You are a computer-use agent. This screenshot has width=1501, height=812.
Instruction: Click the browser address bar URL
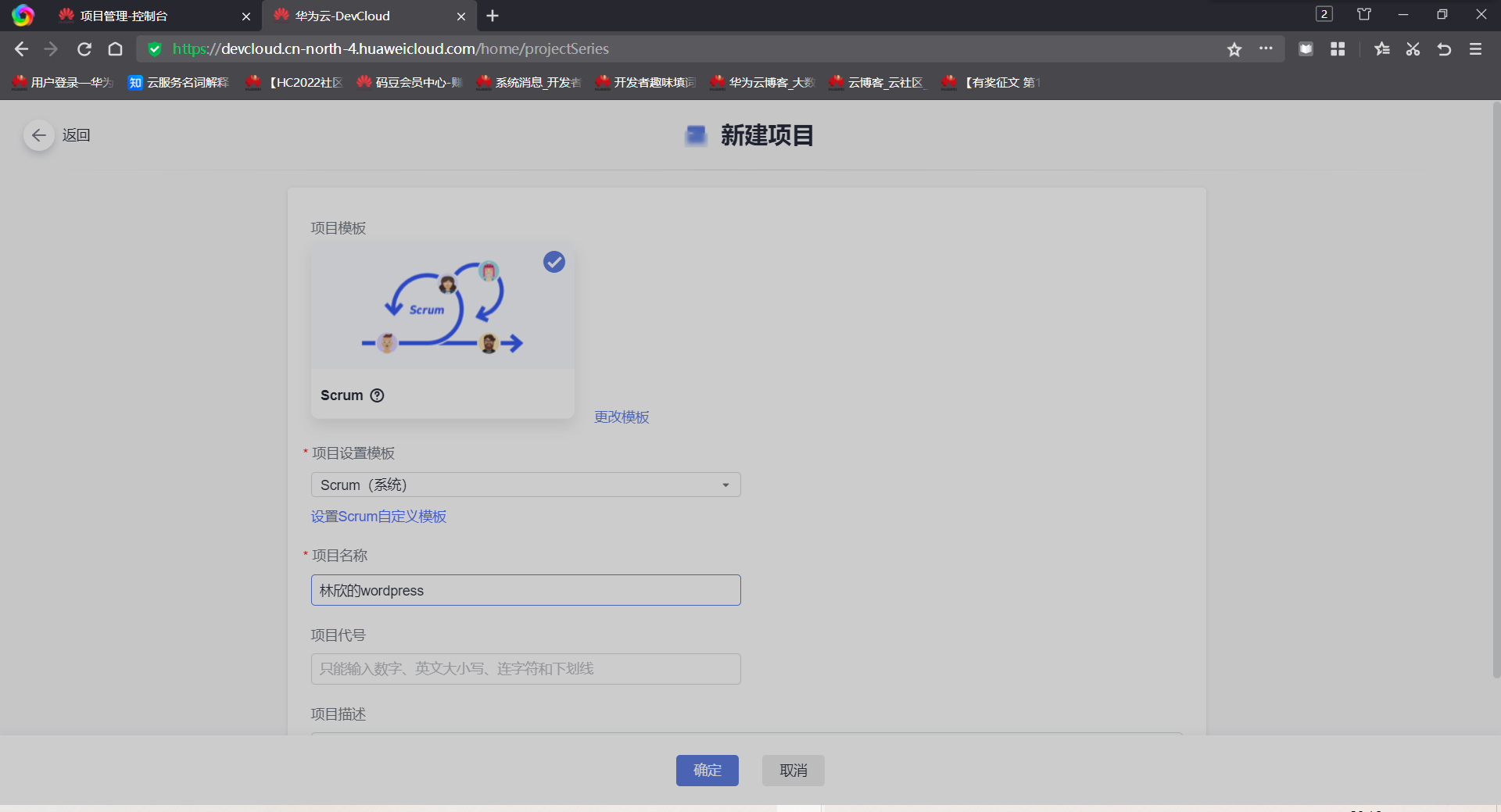coord(391,49)
